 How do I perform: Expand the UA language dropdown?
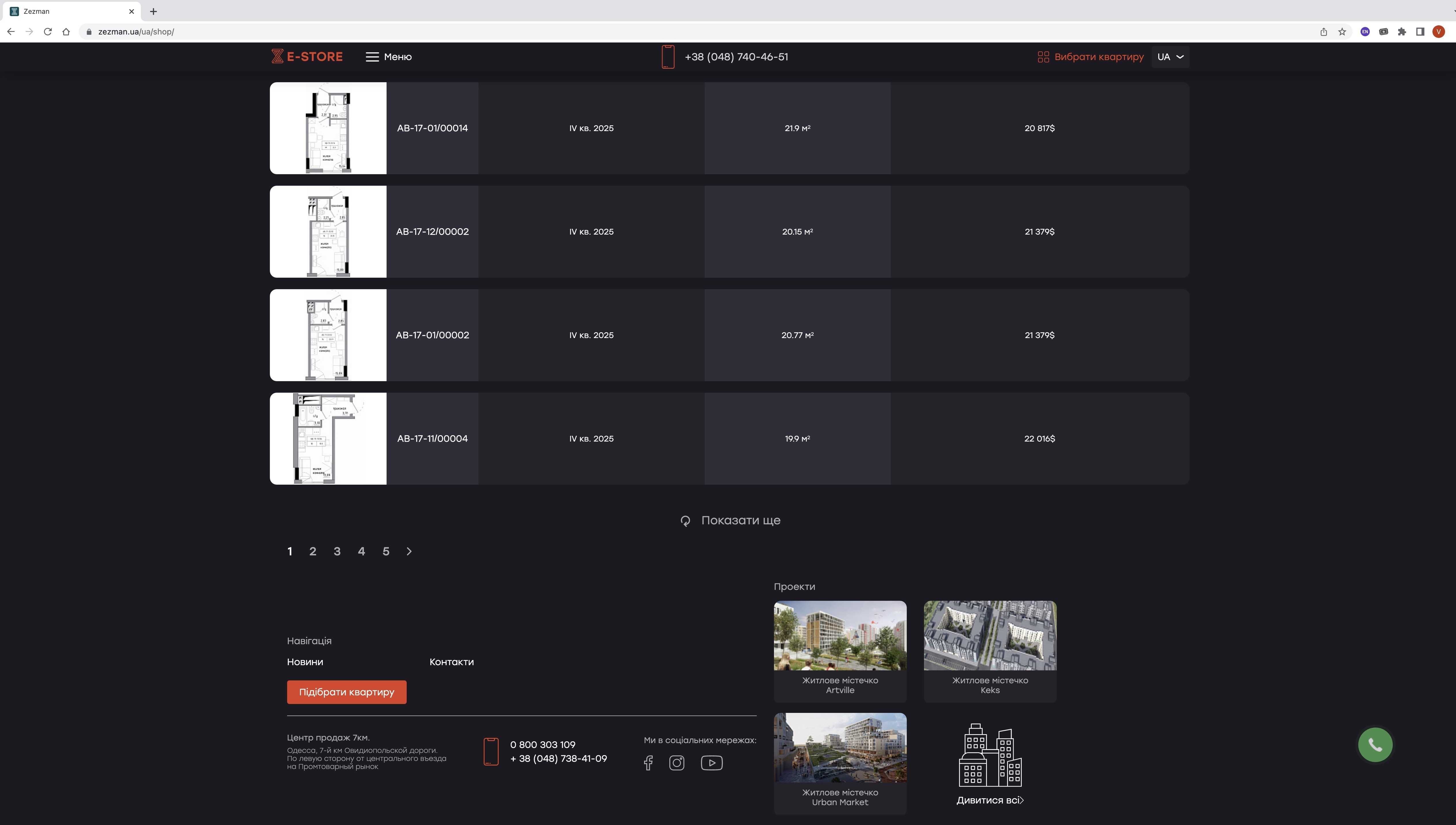pyautogui.click(x=1170, y=57)
